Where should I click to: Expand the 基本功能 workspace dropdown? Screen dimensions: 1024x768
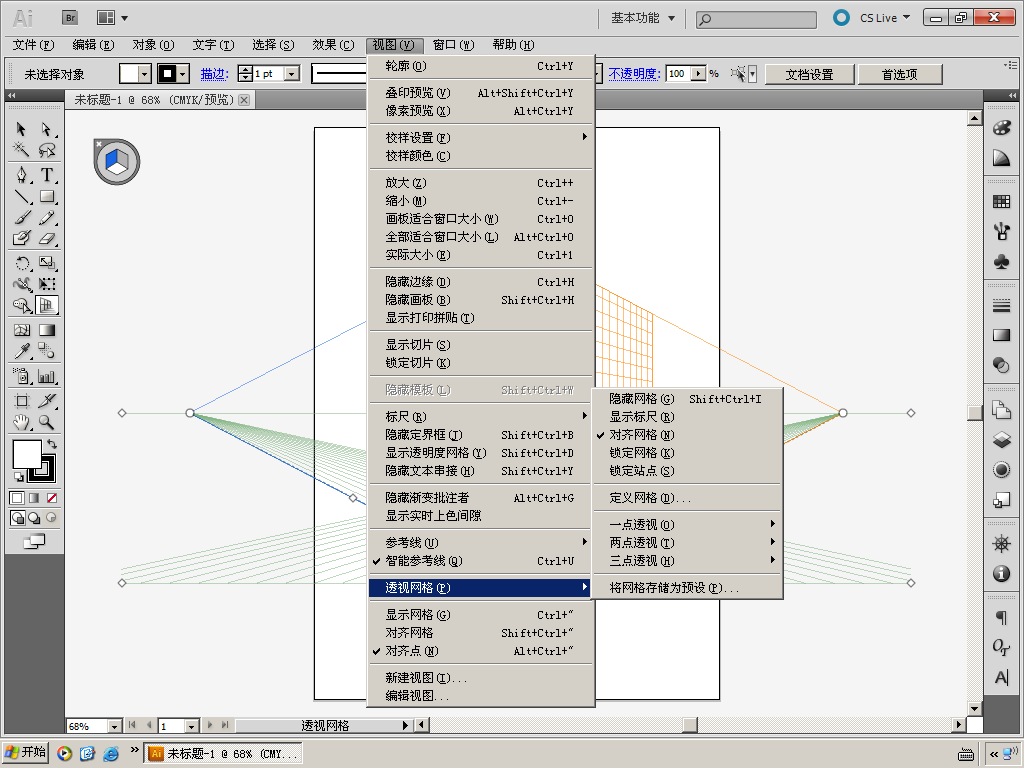coord(643,18)
